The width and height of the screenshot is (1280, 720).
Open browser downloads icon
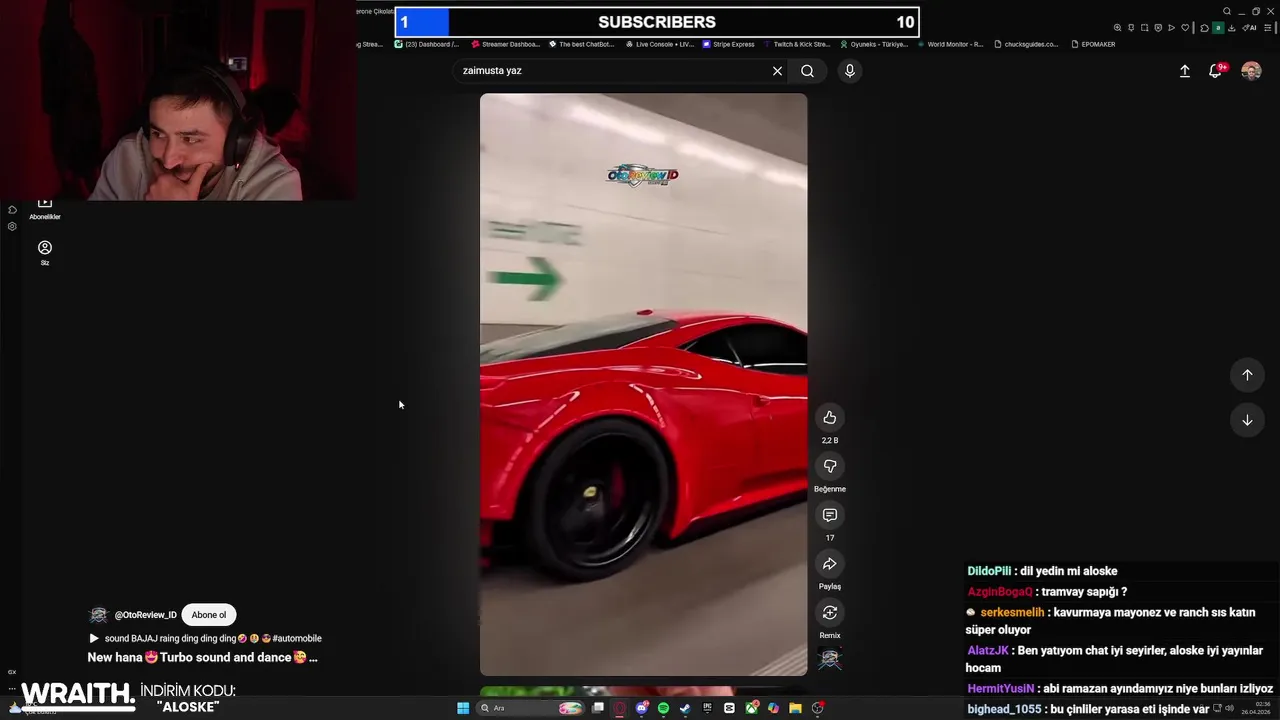click(1232, 27)
